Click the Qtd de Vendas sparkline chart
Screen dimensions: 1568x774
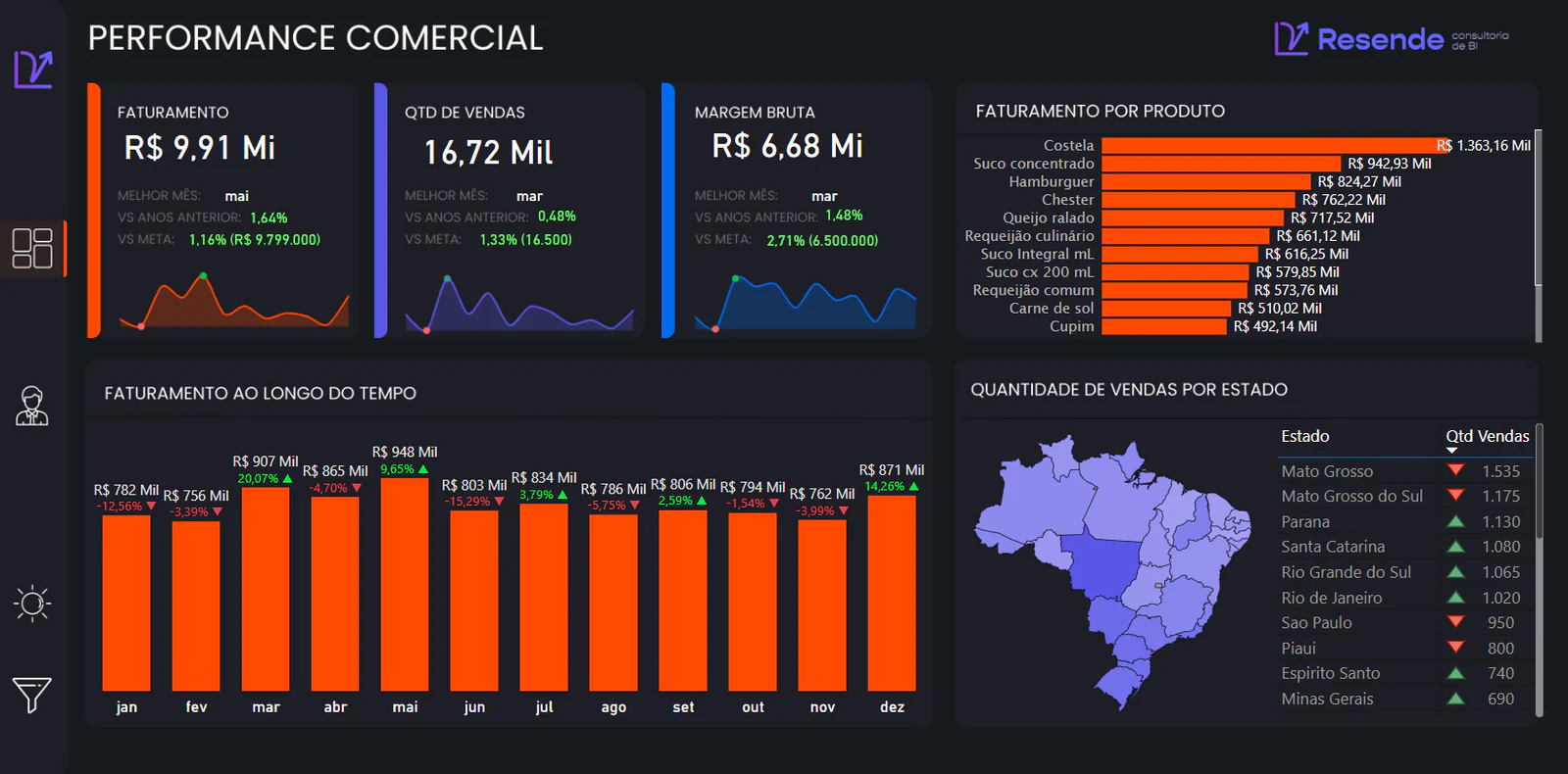coord(519,303)
